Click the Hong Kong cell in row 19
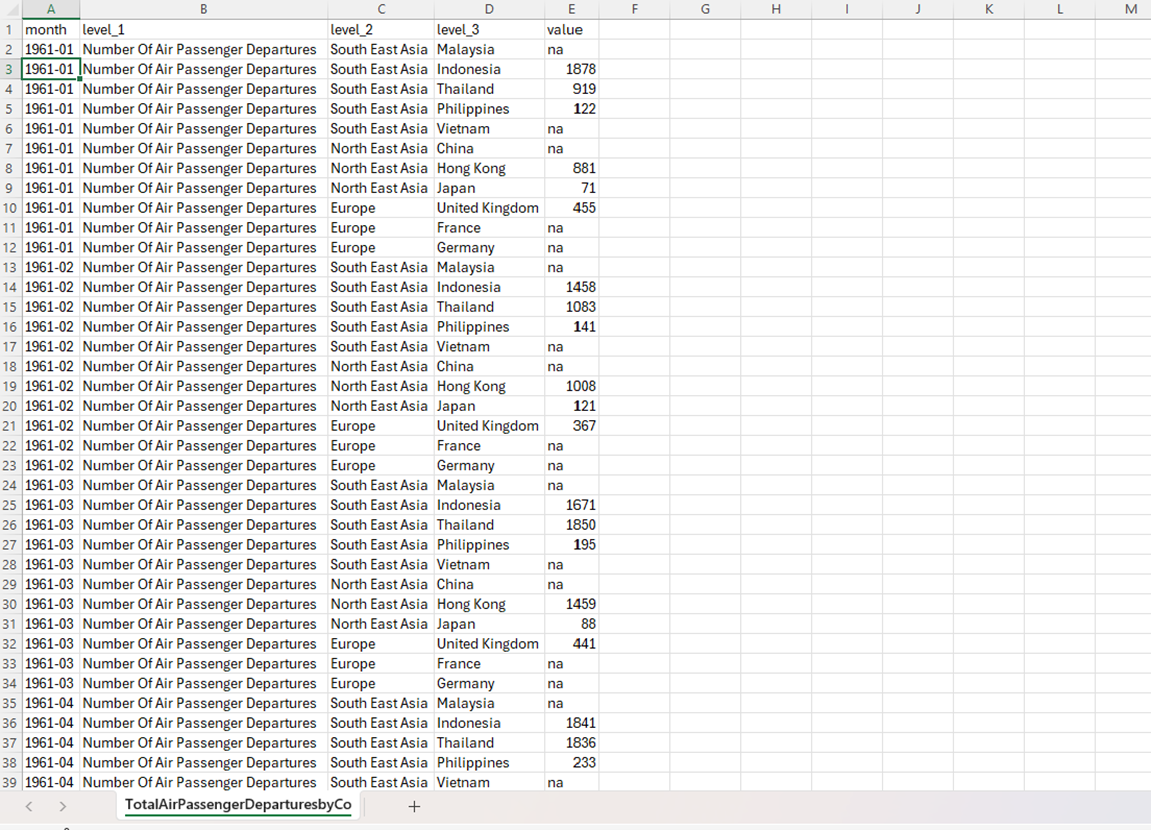 tap(488, 386)
